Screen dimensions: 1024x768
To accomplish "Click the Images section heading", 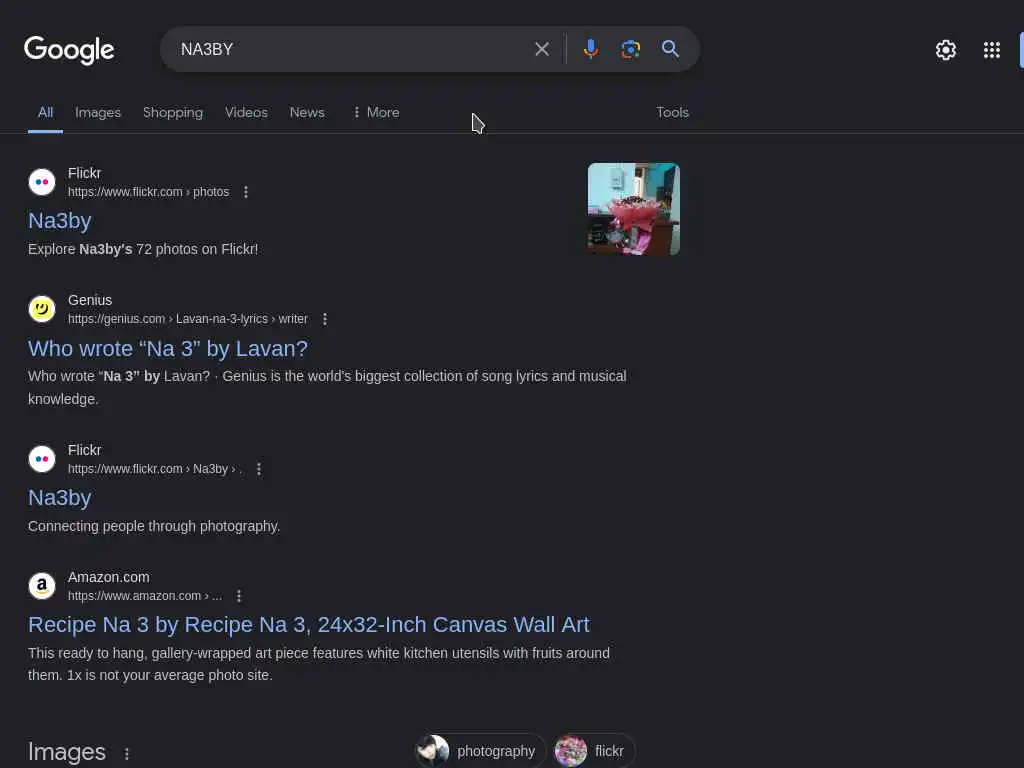I will coord(67,752).
